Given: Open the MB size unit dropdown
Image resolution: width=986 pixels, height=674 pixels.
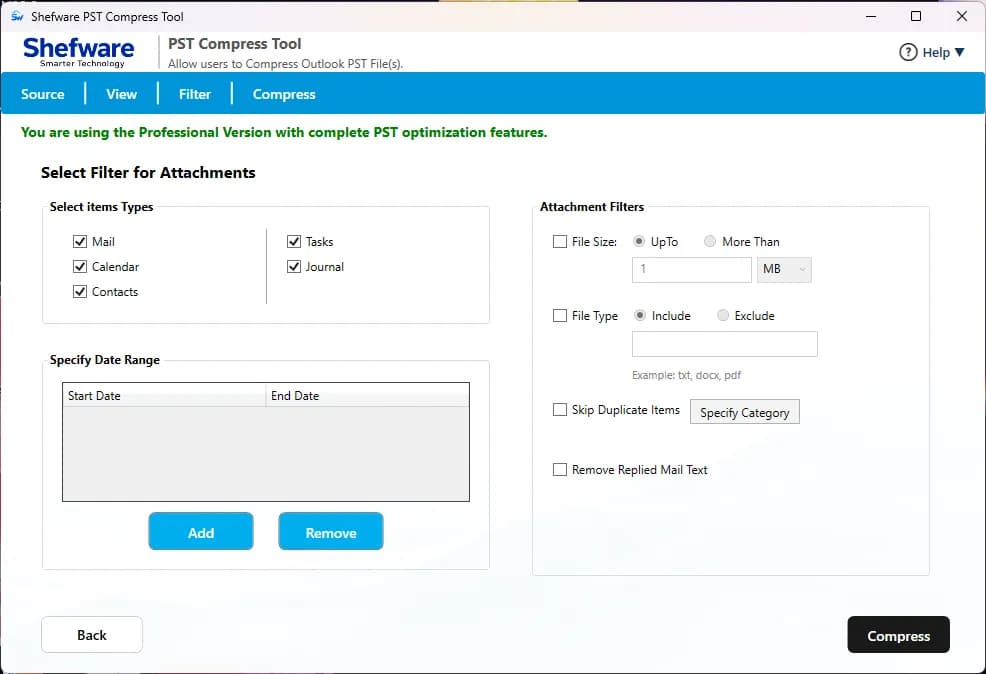Looking at the screenshot, I should (784, 270).
